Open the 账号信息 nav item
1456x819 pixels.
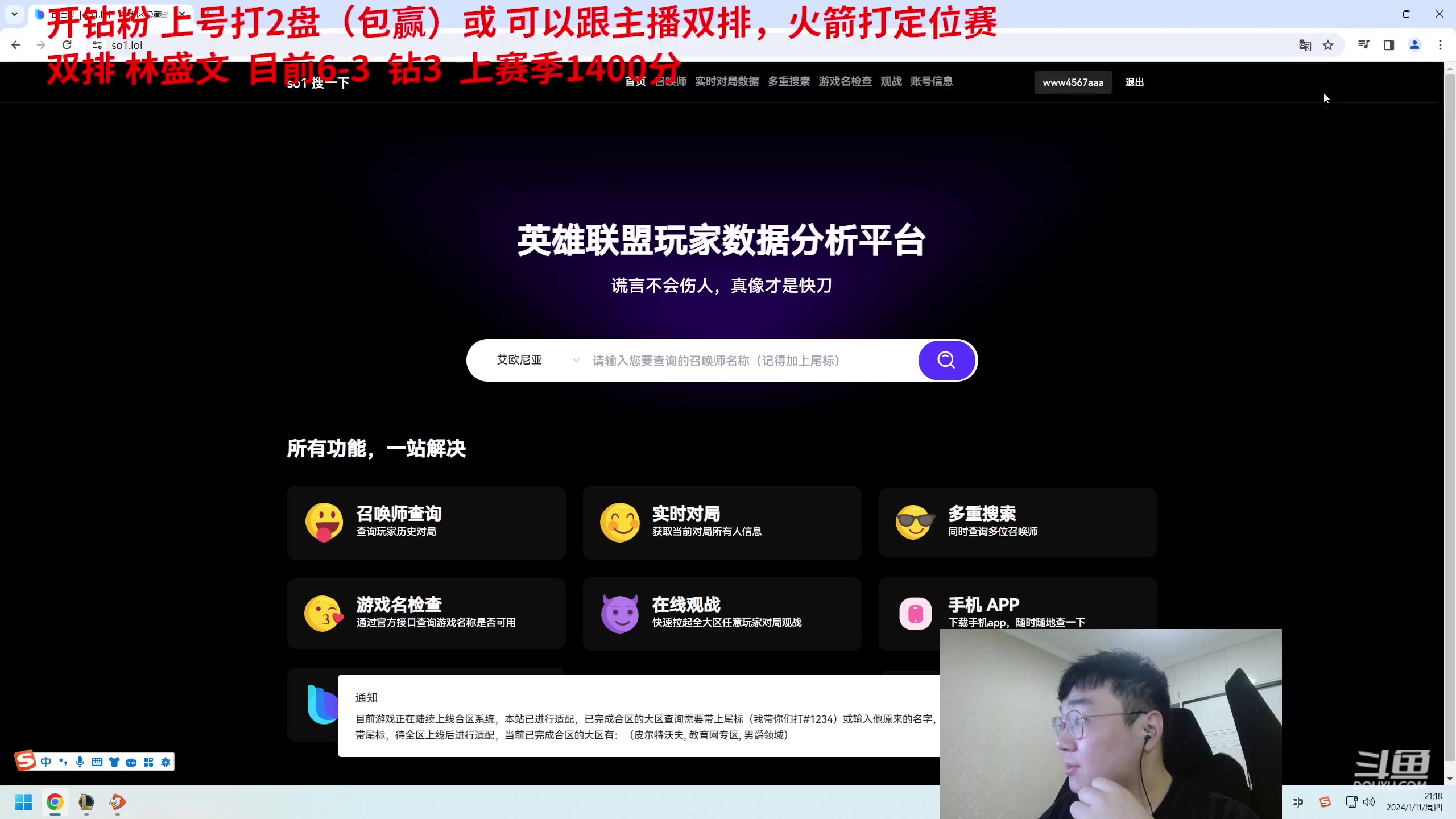(932, 81)
